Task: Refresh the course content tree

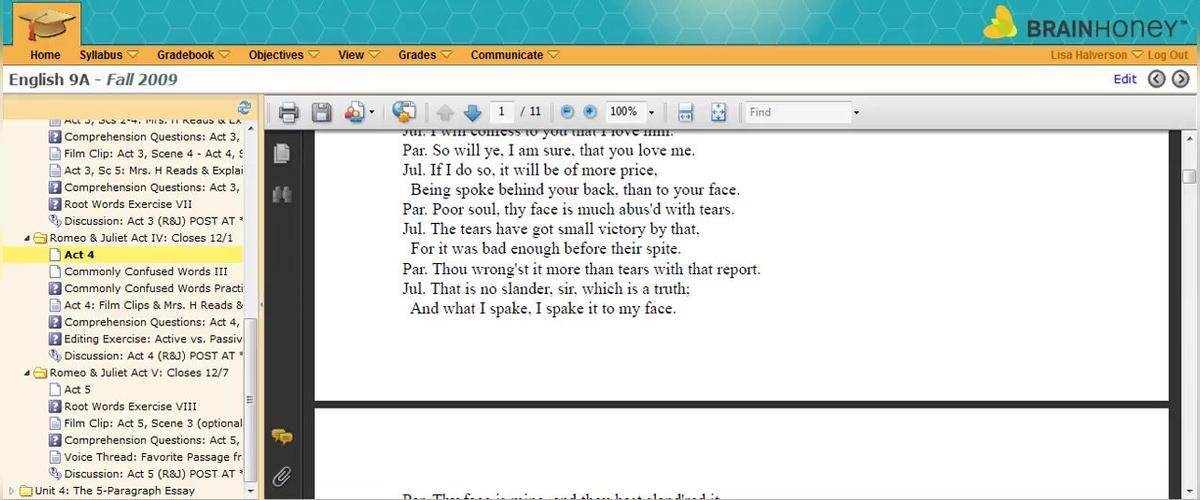Action: [x=244, y=107]
